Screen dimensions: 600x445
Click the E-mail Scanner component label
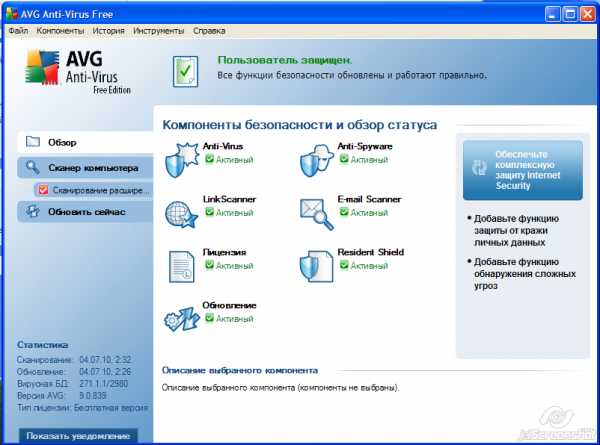click(x=369, y=199)
